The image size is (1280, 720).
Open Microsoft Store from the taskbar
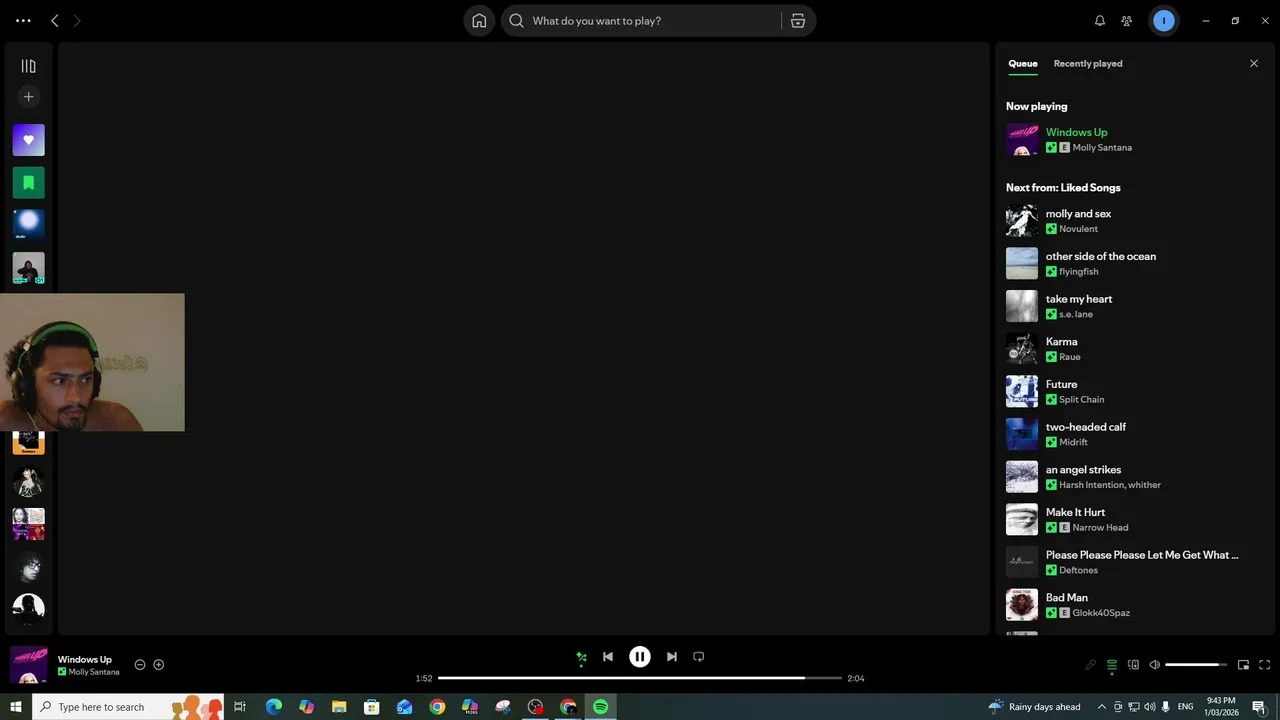tap(372, 707)
